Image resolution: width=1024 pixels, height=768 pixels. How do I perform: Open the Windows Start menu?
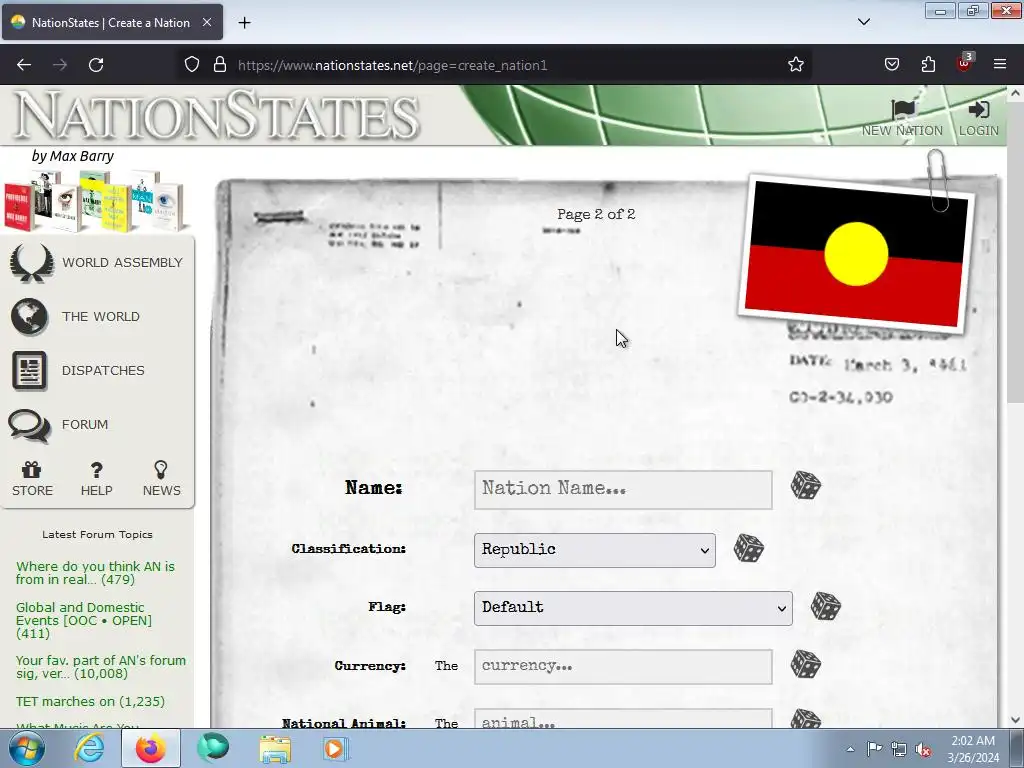click(27, 748)
